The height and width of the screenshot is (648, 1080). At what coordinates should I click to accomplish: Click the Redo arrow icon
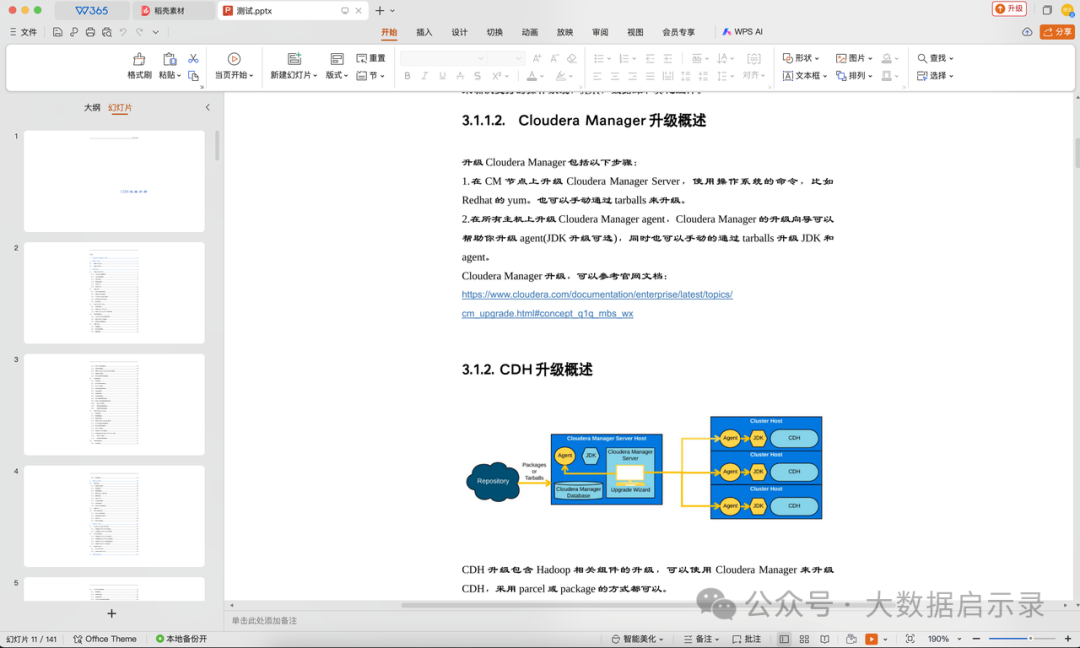[140, 32]
